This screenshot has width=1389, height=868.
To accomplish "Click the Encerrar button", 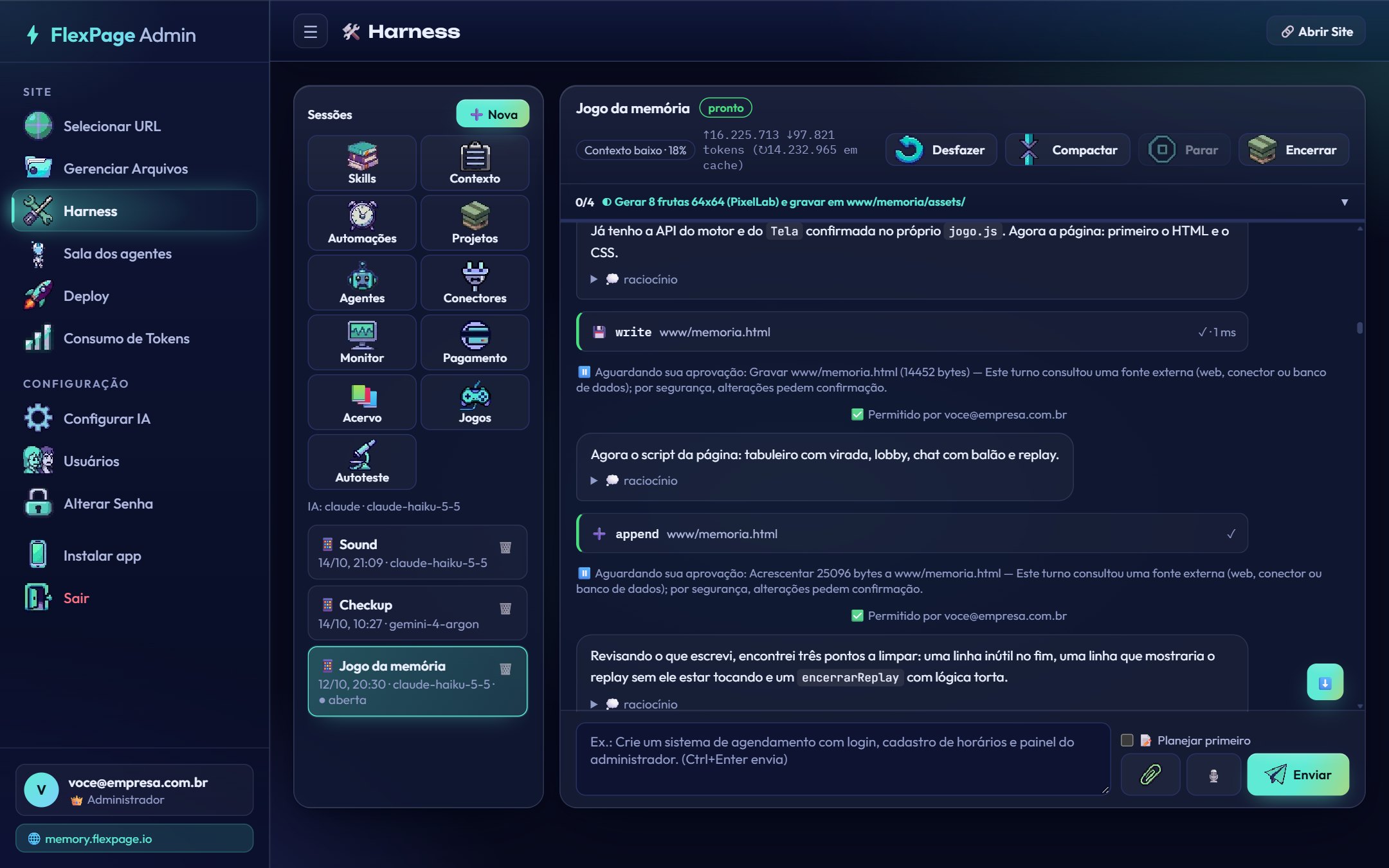I will coord(1293,150).
